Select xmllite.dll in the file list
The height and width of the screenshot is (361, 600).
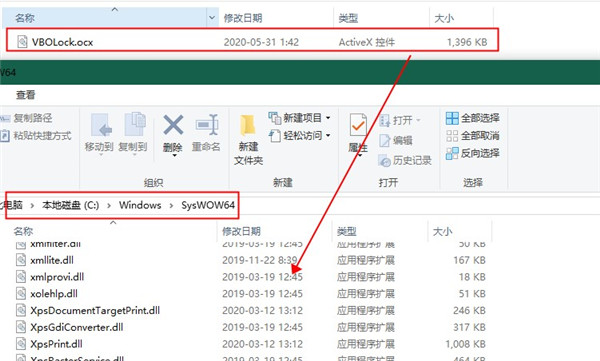tap(52, 260)
